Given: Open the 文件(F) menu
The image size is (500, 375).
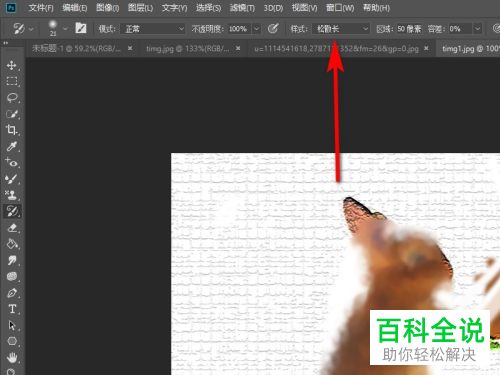Looking at the screenshot, I should tap(41, 8).
